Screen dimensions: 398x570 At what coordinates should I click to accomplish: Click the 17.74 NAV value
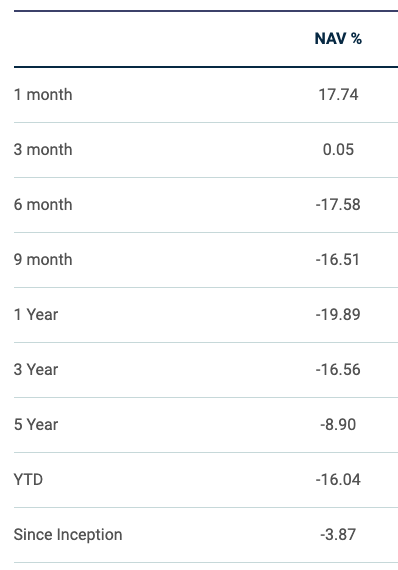(338, 95)
